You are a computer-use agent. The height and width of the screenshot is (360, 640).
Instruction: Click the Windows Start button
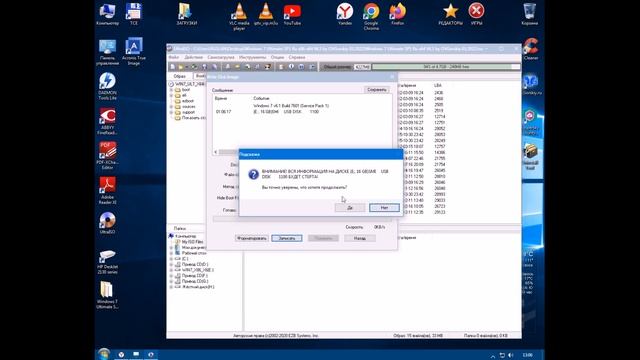(x=104, y=354)
